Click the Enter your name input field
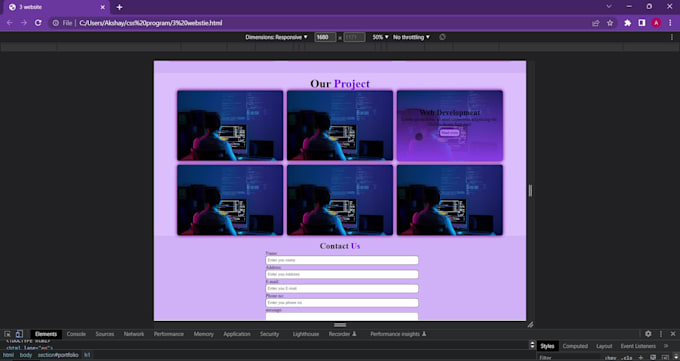 pyautogui.click(x=342, y=260)
